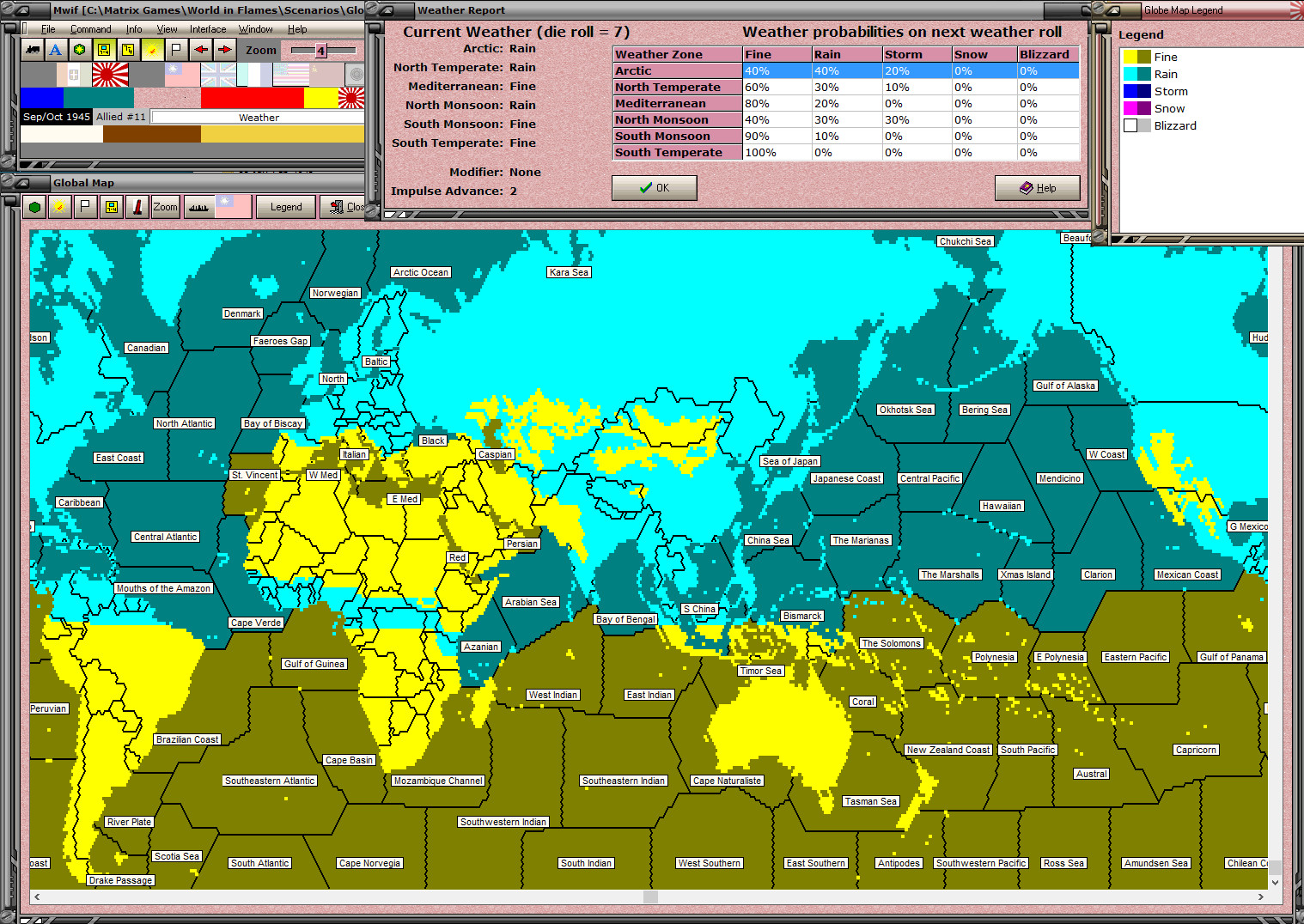Toggle the highlighted yellow card button after the hexagon

(x=103, y=50)
